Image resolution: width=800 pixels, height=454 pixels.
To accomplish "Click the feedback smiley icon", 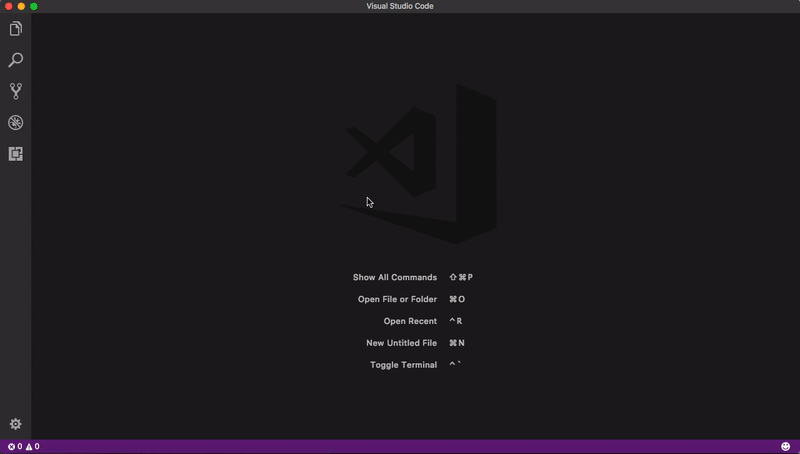I will coord(786,447).
